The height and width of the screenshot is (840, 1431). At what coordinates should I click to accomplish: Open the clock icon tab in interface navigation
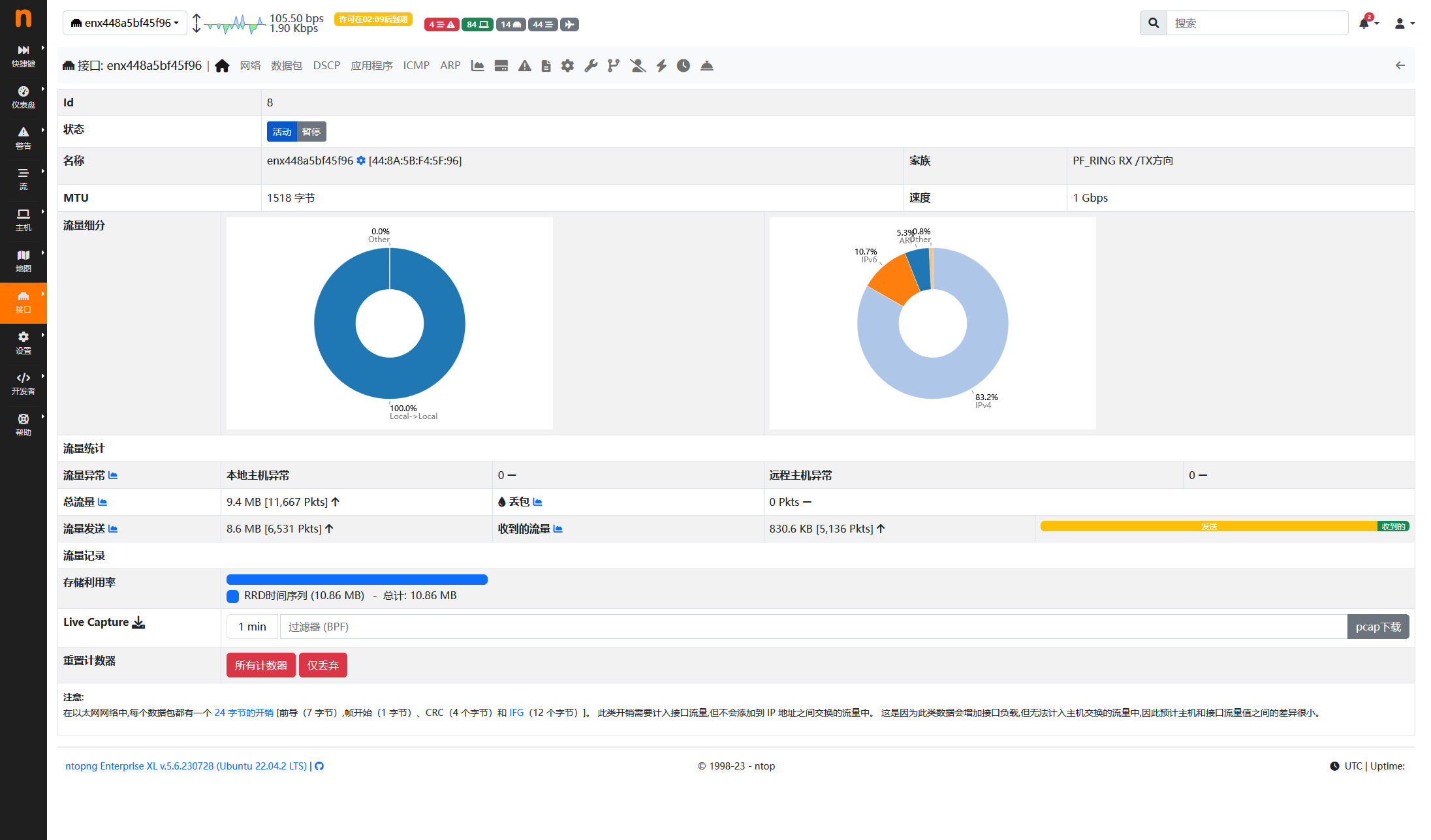coord(684,66)
